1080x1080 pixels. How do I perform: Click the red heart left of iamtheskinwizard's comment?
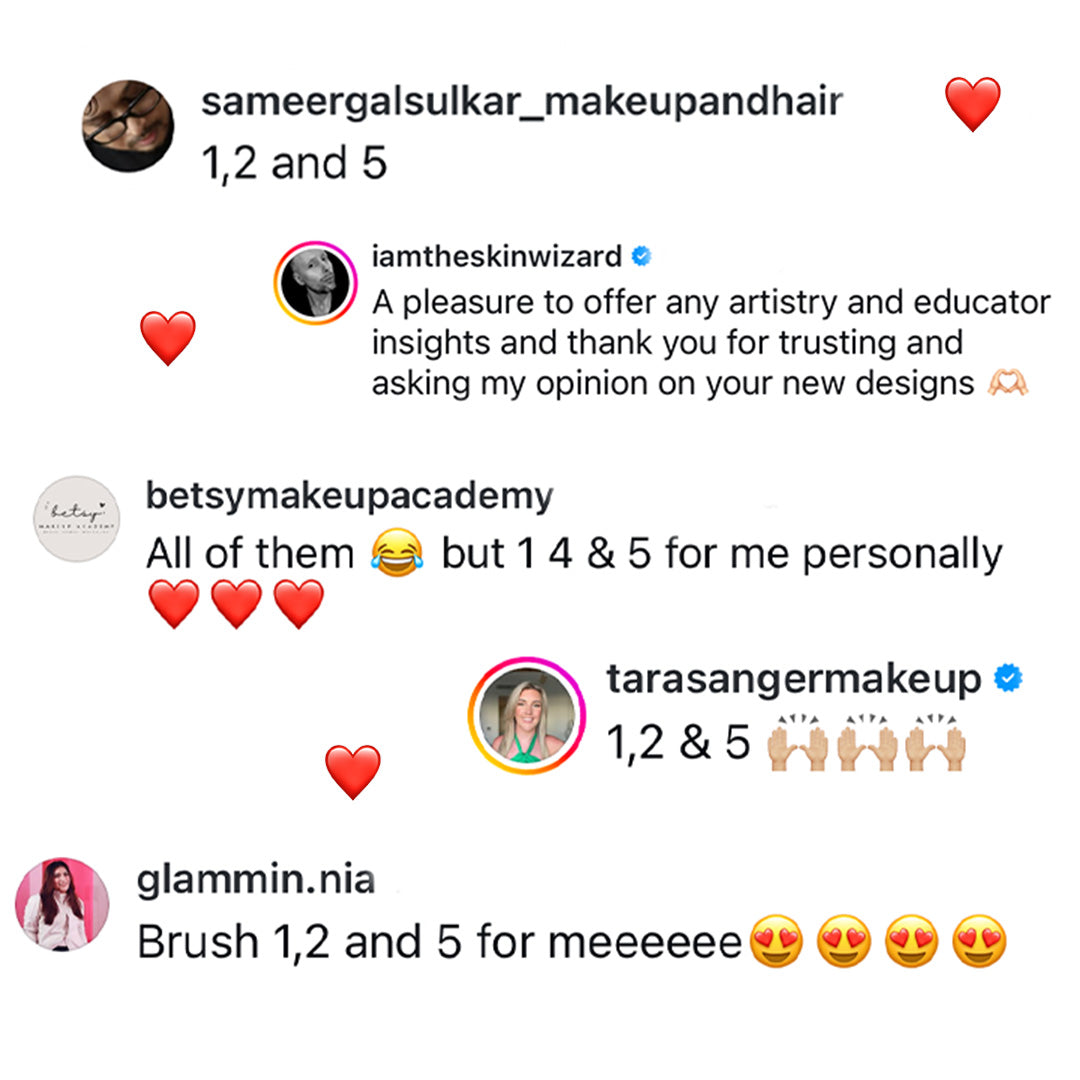(168, 337)
